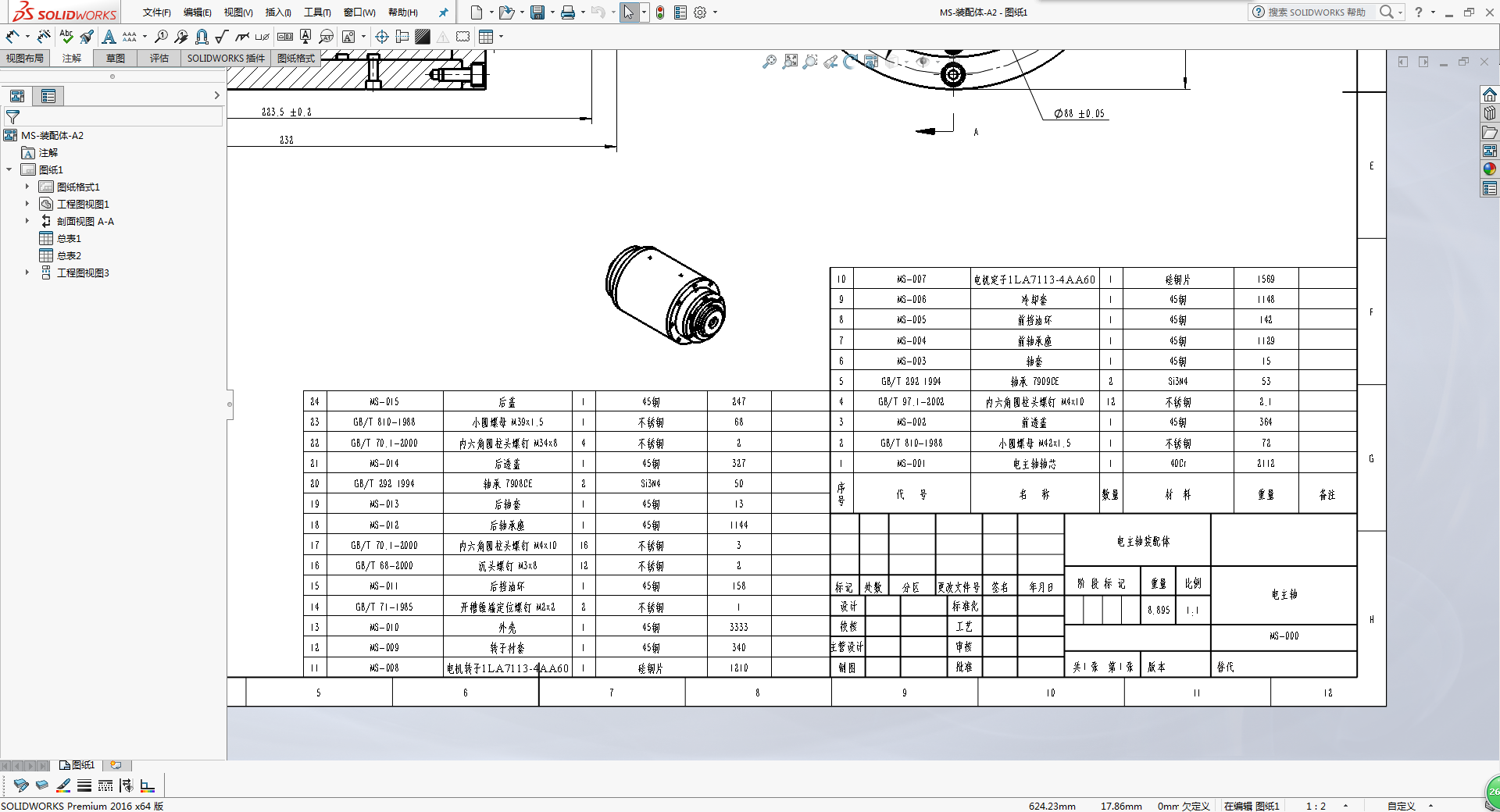Image resolution: width=1500 pixels, height=812 pixels.
Task: Select the Smart Dimension tool
Action: pyautogui.click(x=12, y=36)
